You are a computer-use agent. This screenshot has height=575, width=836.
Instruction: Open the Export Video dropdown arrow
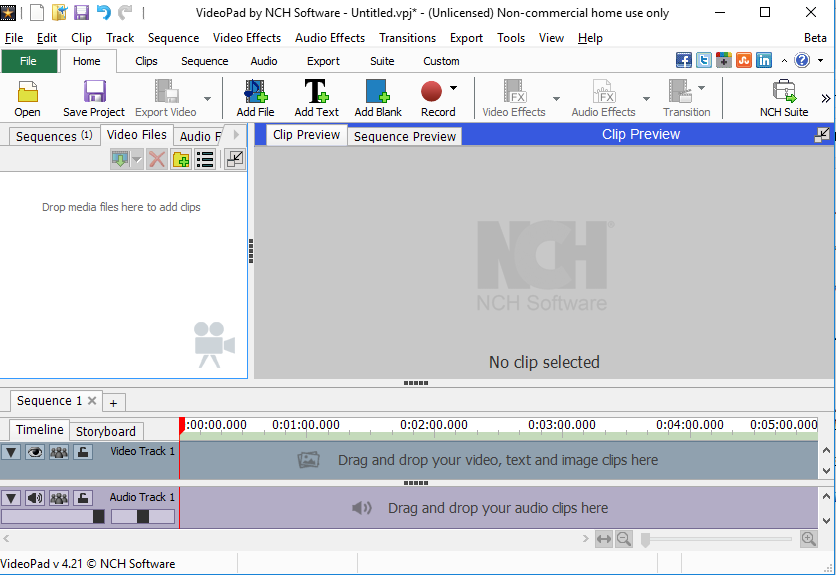[x=207, y=98]
